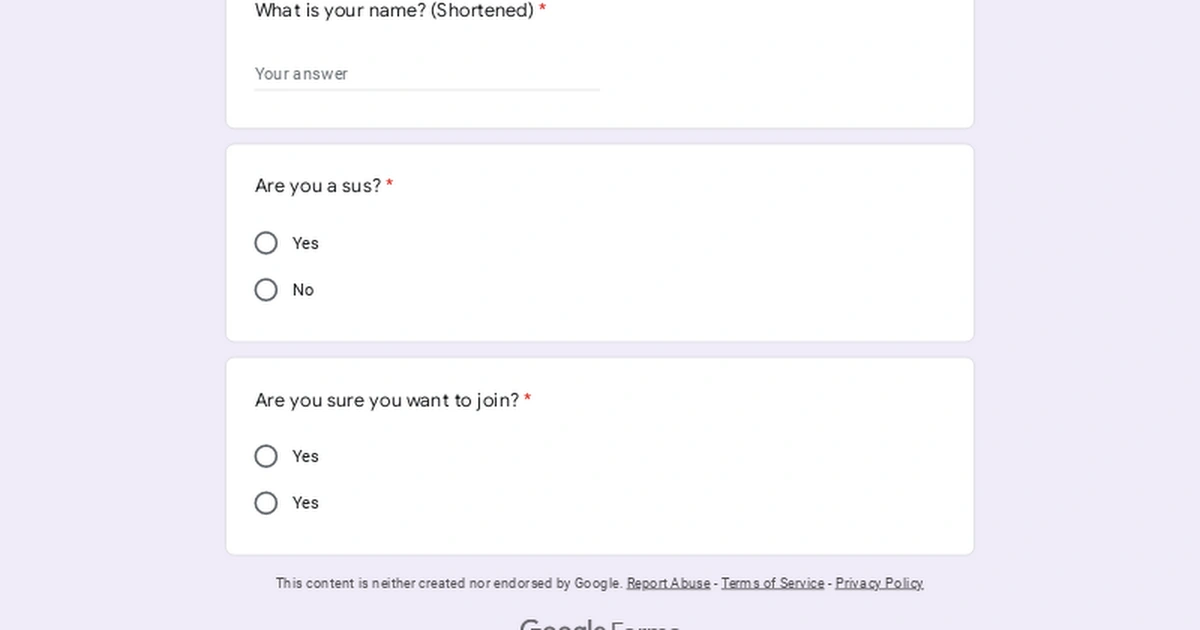1200x630 pixels.
Task: Open the Terms of Service link
Action: tap(771, 583)
